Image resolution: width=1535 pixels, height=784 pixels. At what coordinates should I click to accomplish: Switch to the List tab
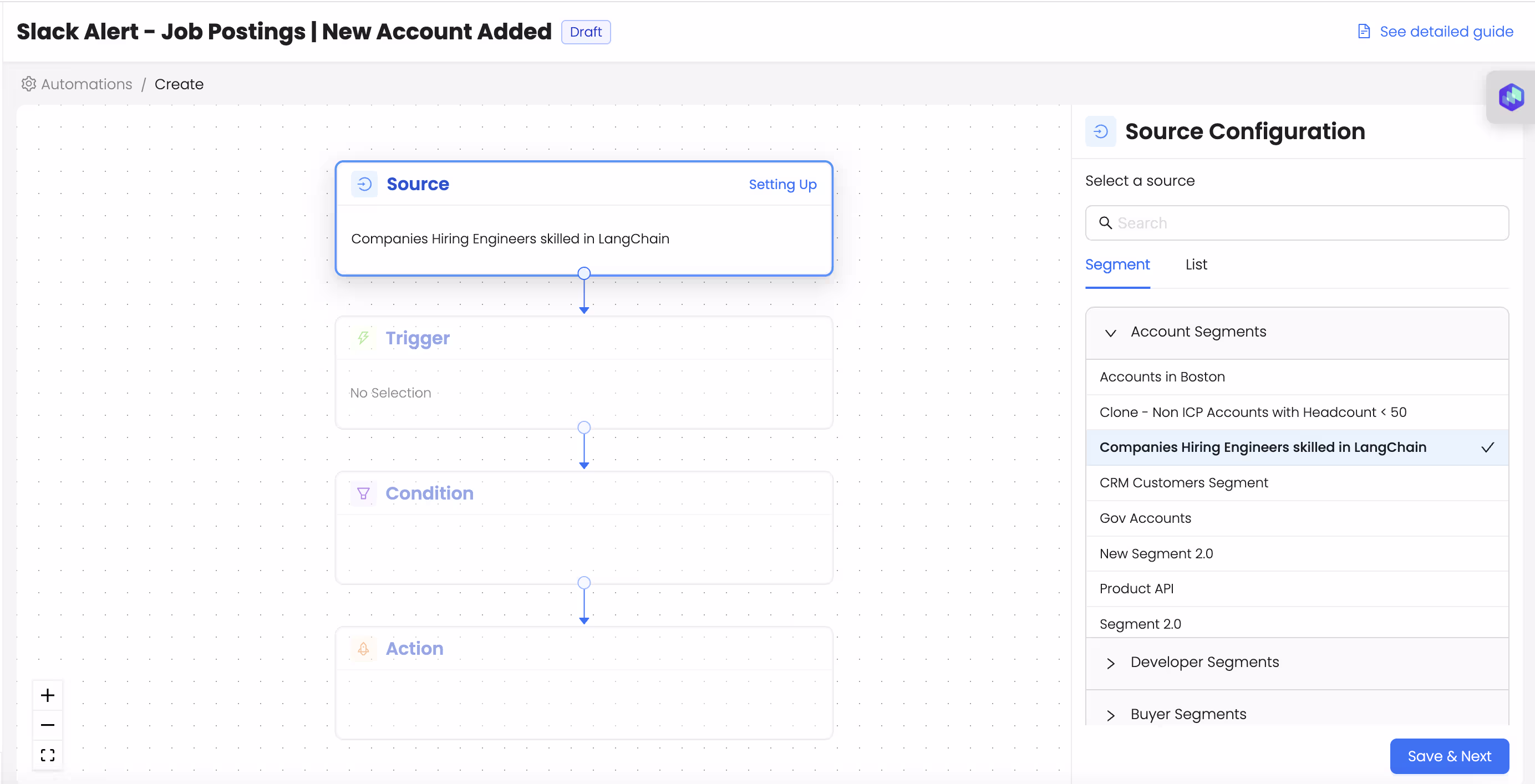(1196, 264)
